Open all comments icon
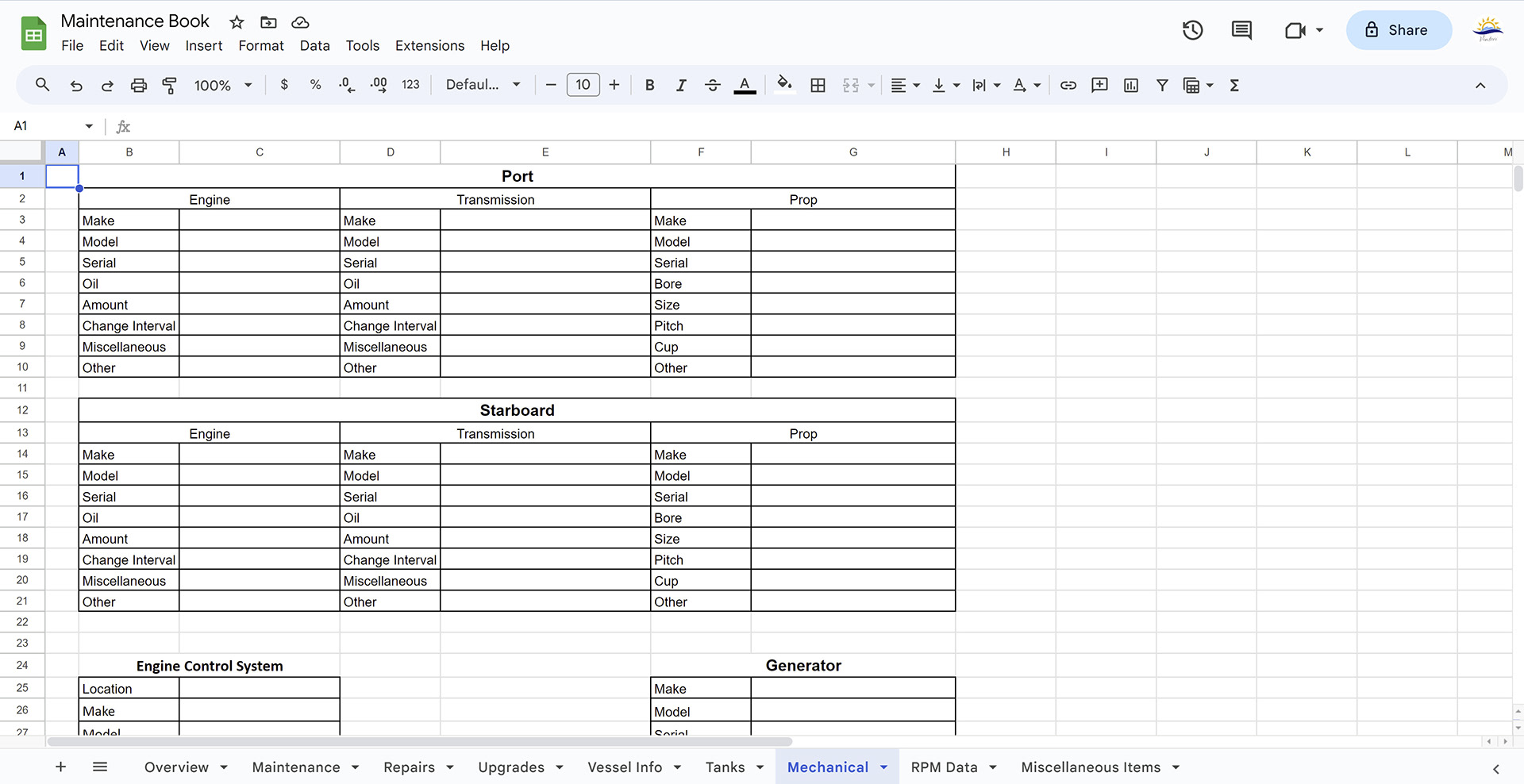Viewport: 1524px width, 784px height. (x=1241, y=30)
